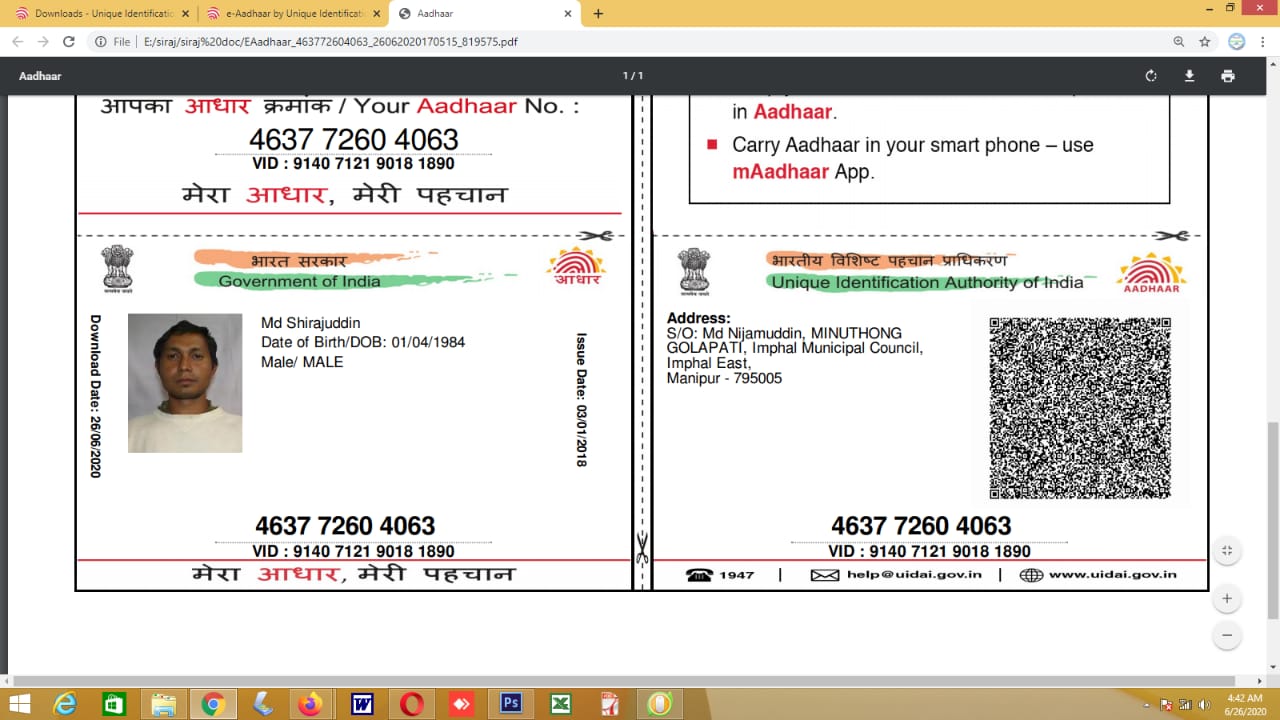Click the scroll up arrow on the vertical scrollbar
This screenshot has width=1280, height=720.
tap(1273, 62)
